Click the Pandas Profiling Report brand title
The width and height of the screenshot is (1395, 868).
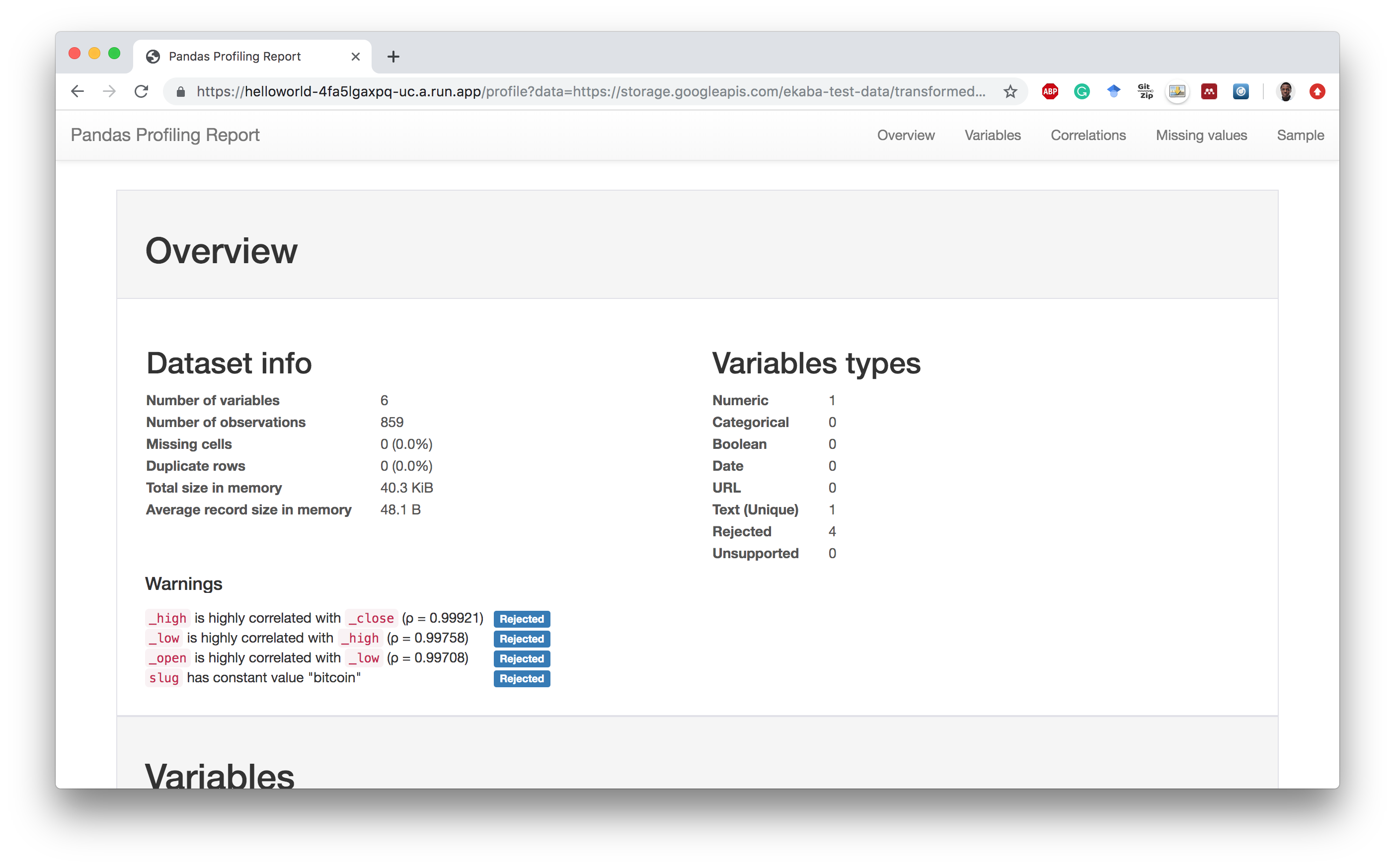pos(165,136)
